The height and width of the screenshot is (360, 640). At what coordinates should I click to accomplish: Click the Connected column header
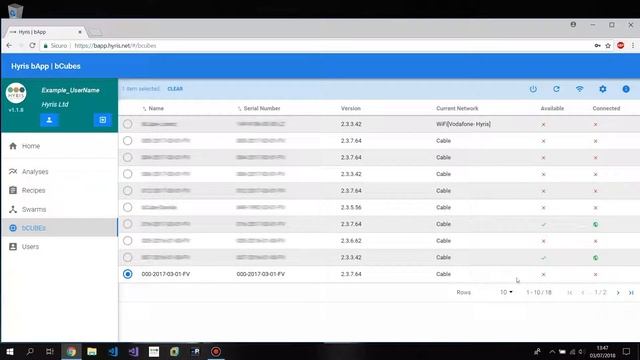tap(606, 109)
